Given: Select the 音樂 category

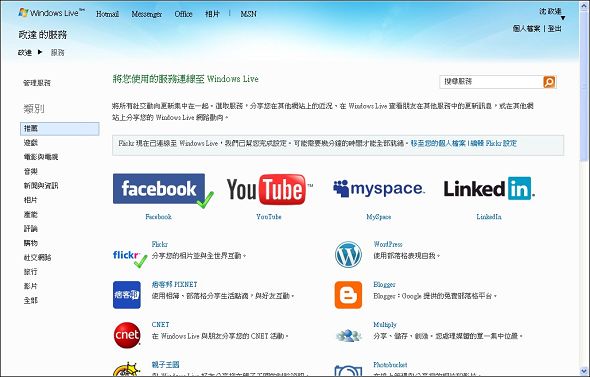Looking at the screenshot, I should click(x=30, y=172).
